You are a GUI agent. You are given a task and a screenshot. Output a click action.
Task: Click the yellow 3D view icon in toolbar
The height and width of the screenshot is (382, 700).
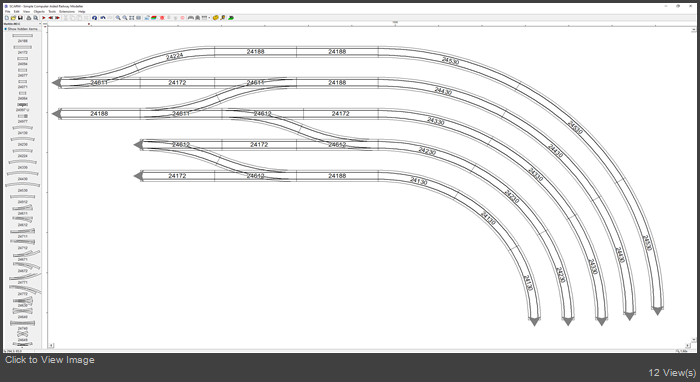pyautogui.click(x=216, y=18)
